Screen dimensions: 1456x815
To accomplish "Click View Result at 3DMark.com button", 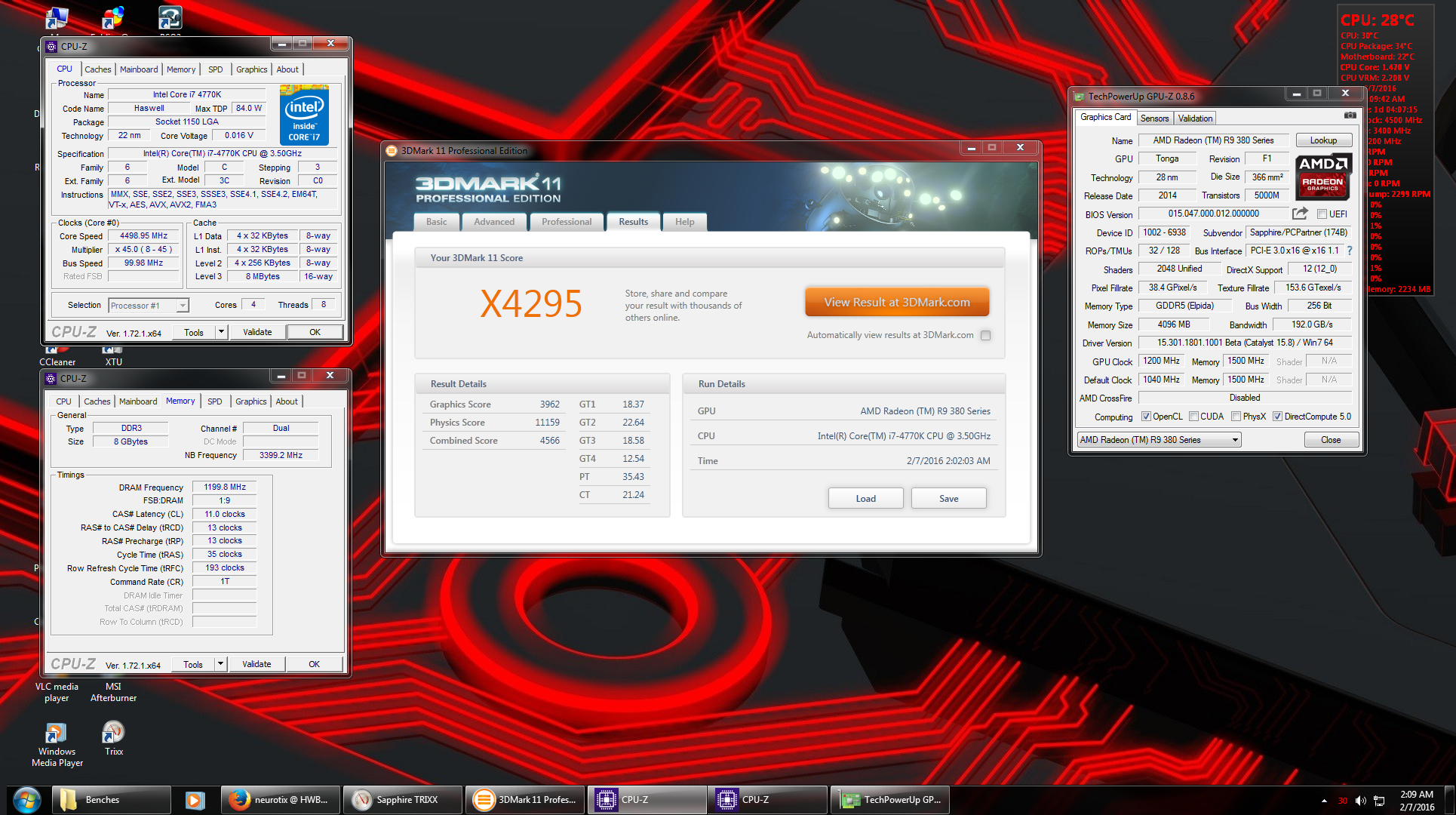I will (897, 302).
